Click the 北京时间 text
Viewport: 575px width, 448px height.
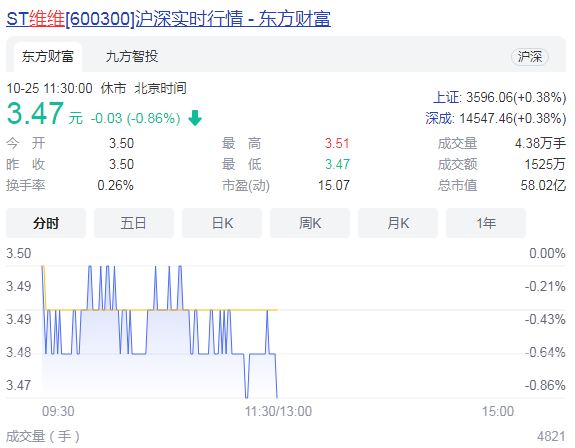161,88
